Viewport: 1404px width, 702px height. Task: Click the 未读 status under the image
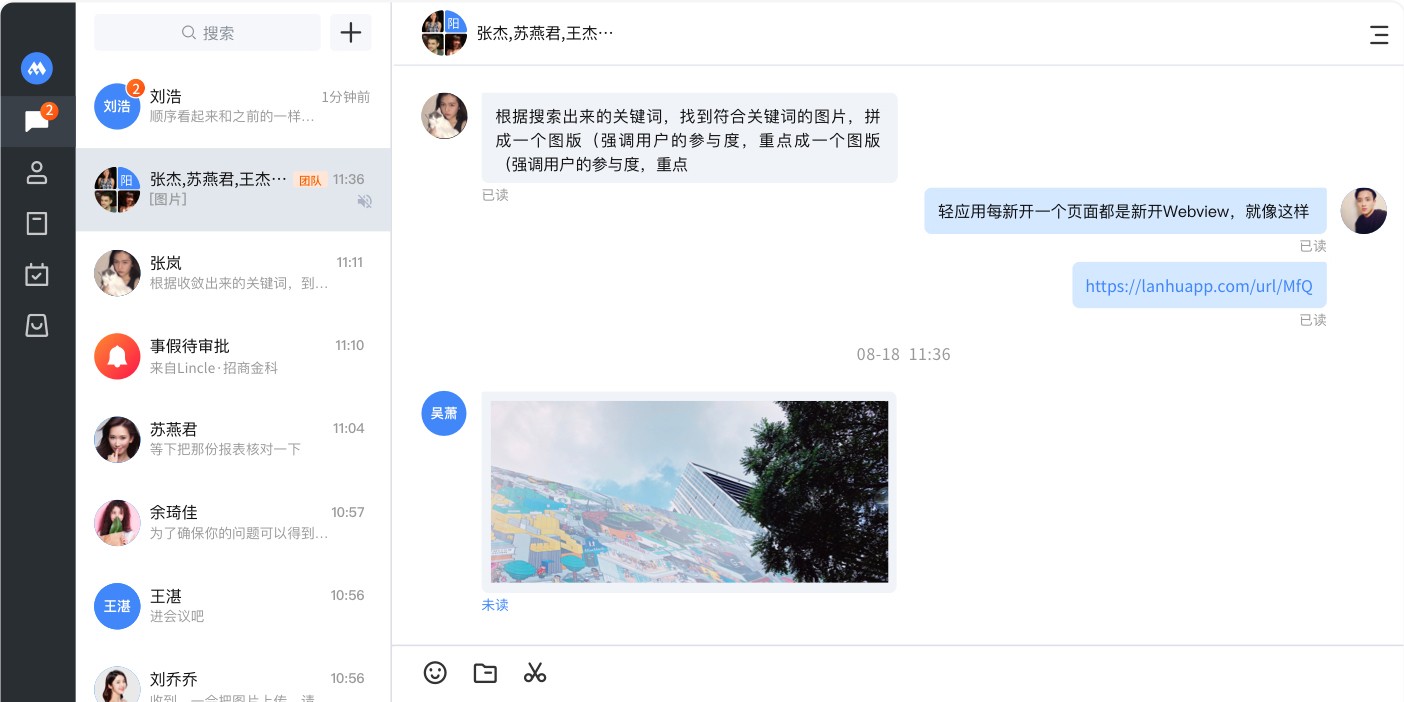click(495, 605)
